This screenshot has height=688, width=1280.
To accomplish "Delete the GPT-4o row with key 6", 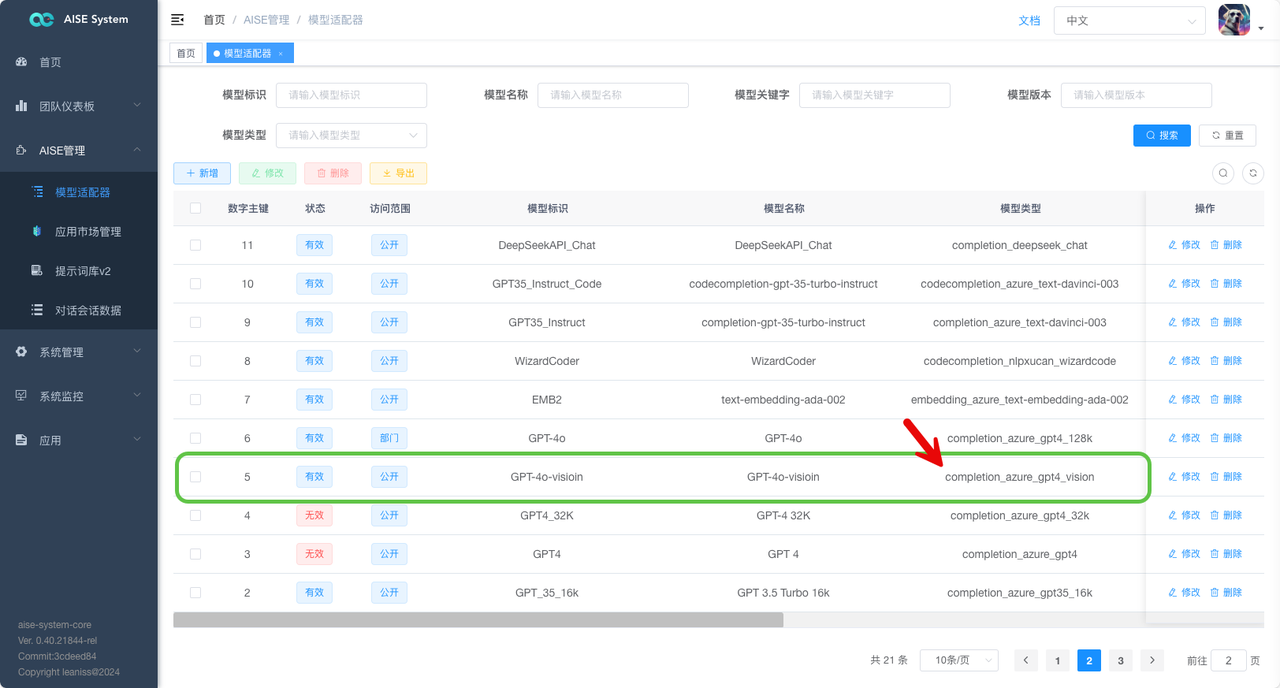I will (x=1226, y=438).
